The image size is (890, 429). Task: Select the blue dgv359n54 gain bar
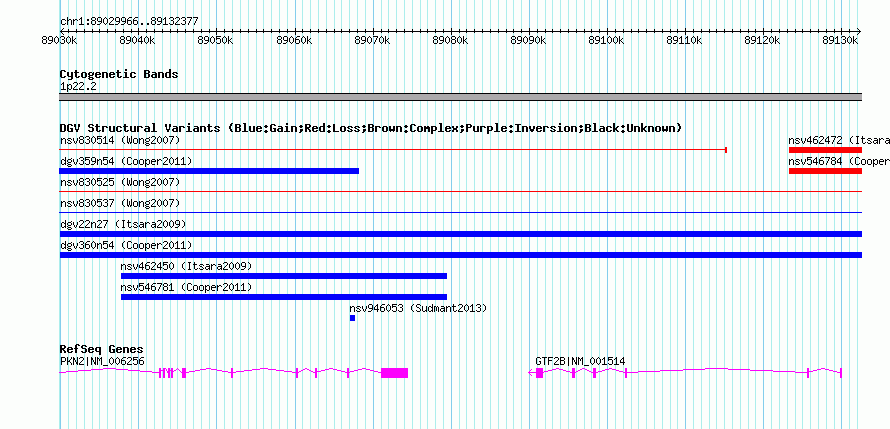coord(209,171)
